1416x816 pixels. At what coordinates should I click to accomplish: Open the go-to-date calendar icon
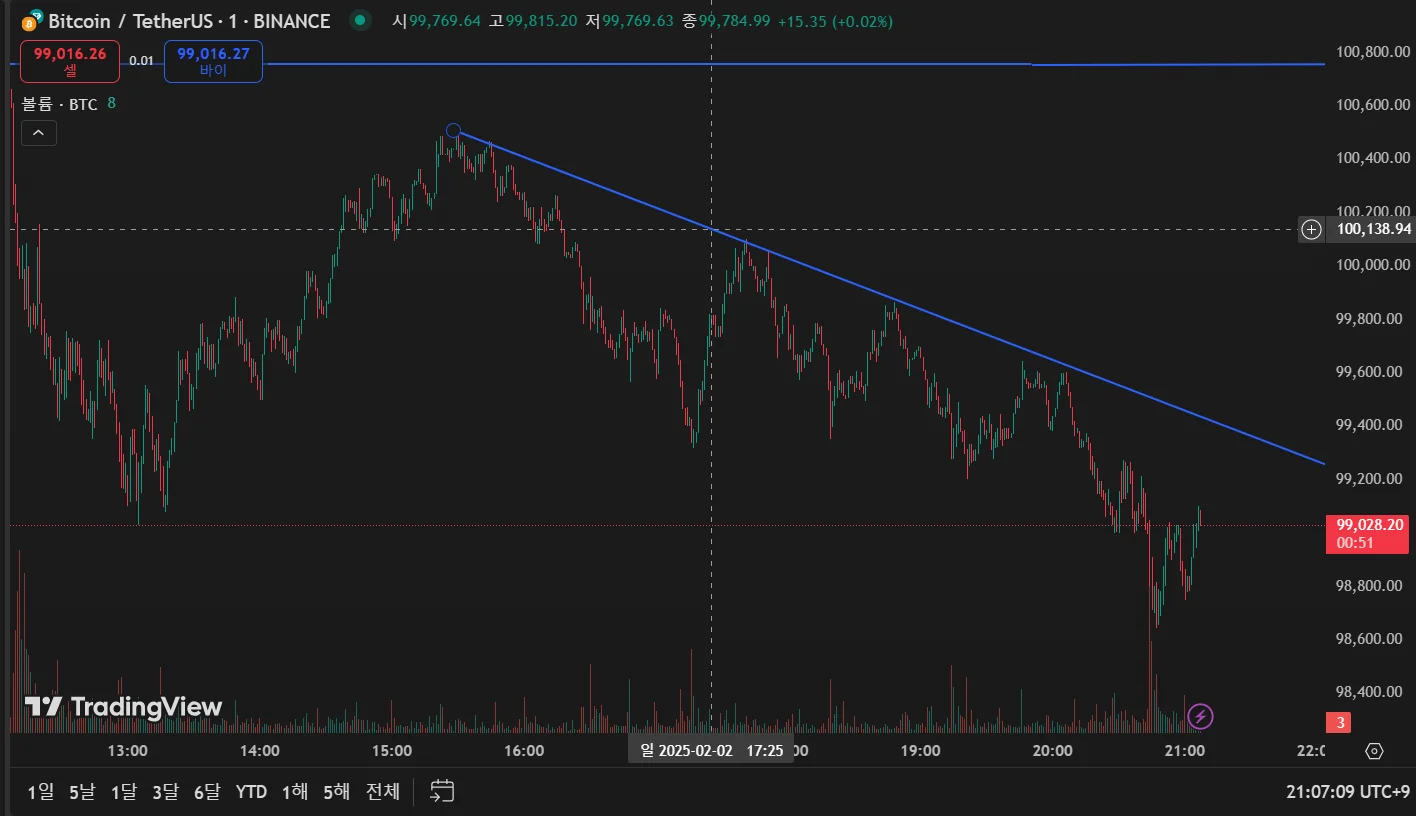point(442,791)
